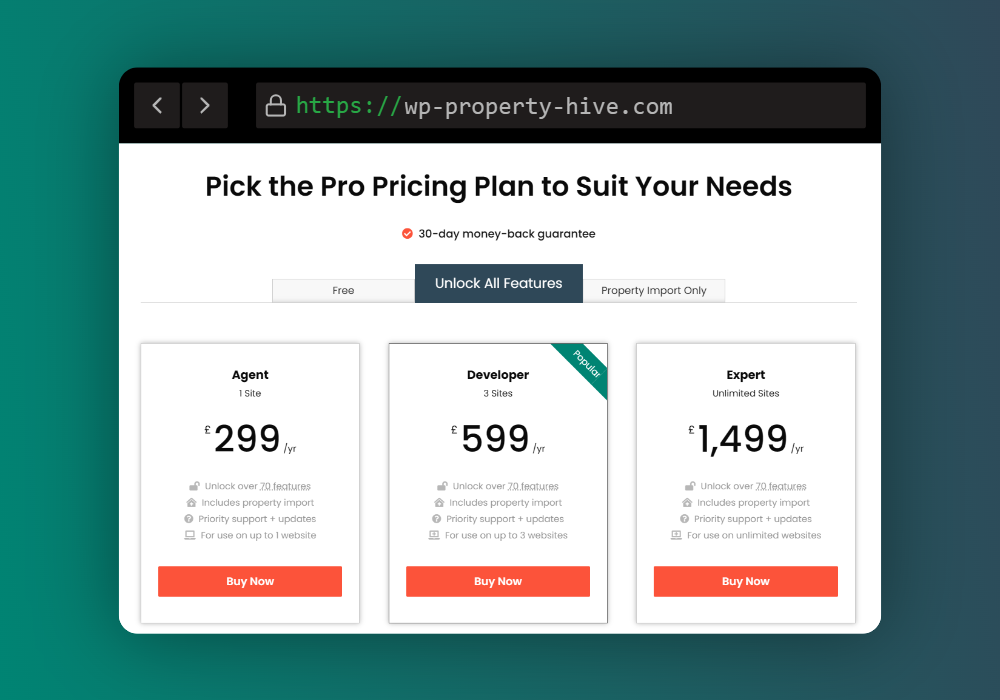This screenshot has height=700, width=1000.
Task: Click the unlock icon in Agent plan
Action: (x=195, y=486)
